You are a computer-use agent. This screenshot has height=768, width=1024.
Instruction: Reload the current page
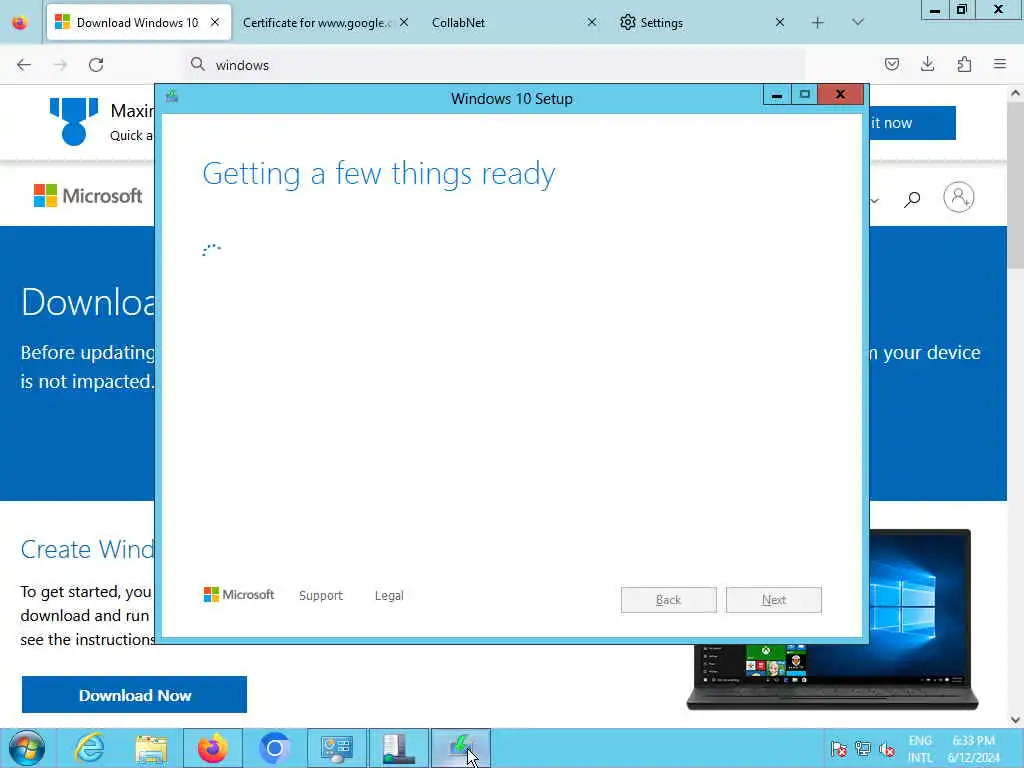tap(96, 65)
